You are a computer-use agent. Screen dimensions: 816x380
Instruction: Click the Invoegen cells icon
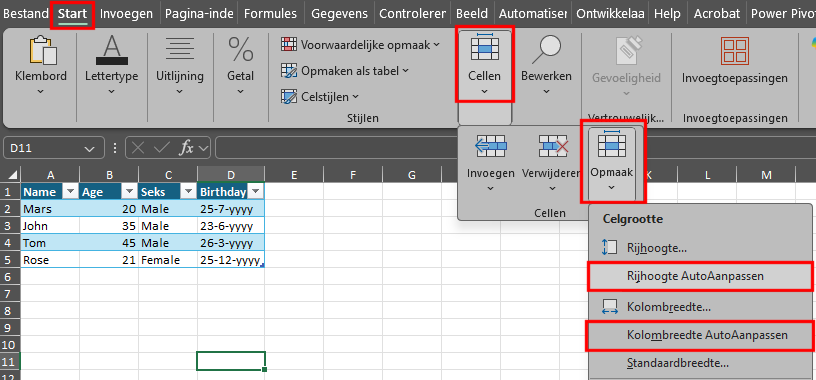(490, 146)
